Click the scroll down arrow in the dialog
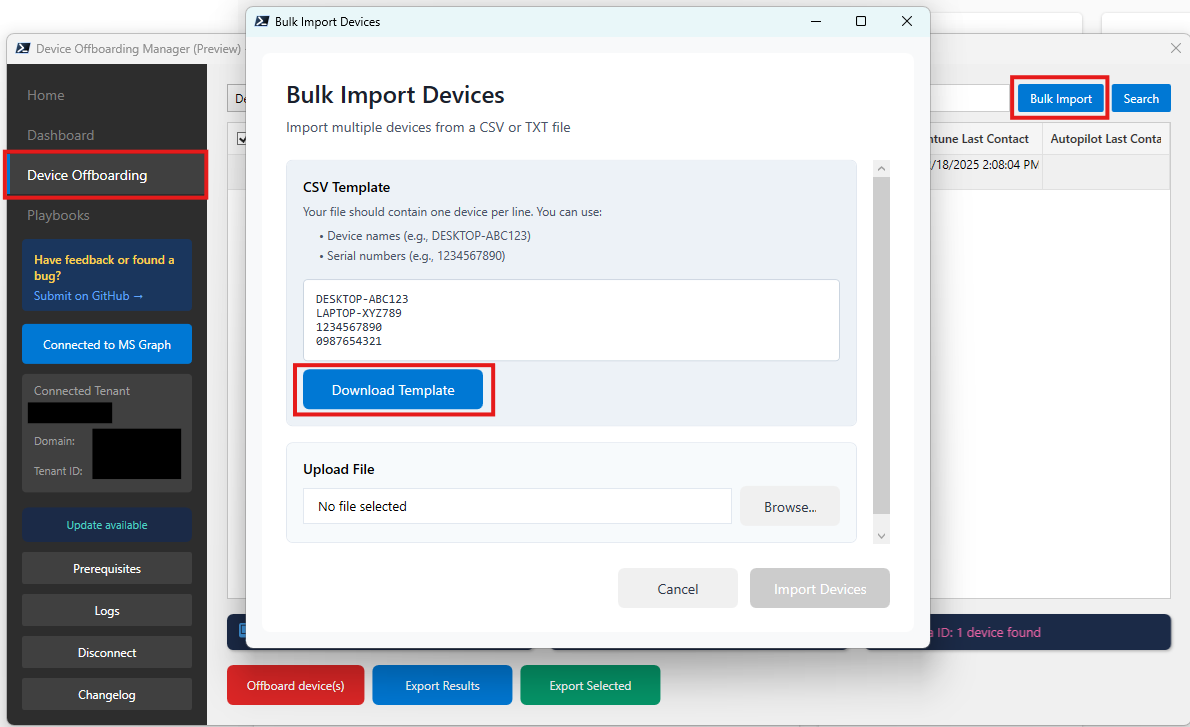 (881, 536)
